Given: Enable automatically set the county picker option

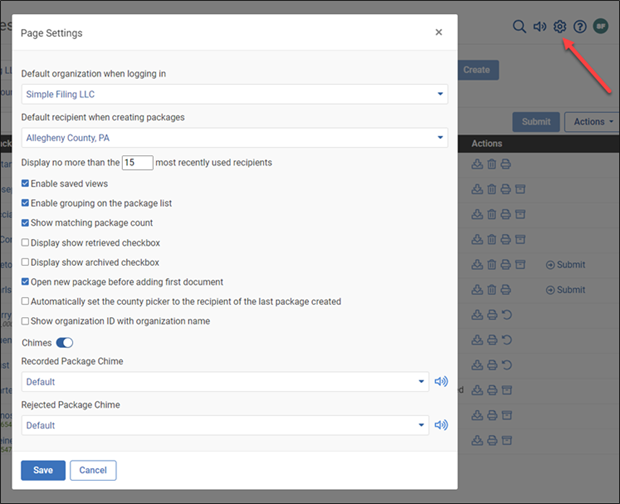Looking at the screenshot, I should 25,301.
